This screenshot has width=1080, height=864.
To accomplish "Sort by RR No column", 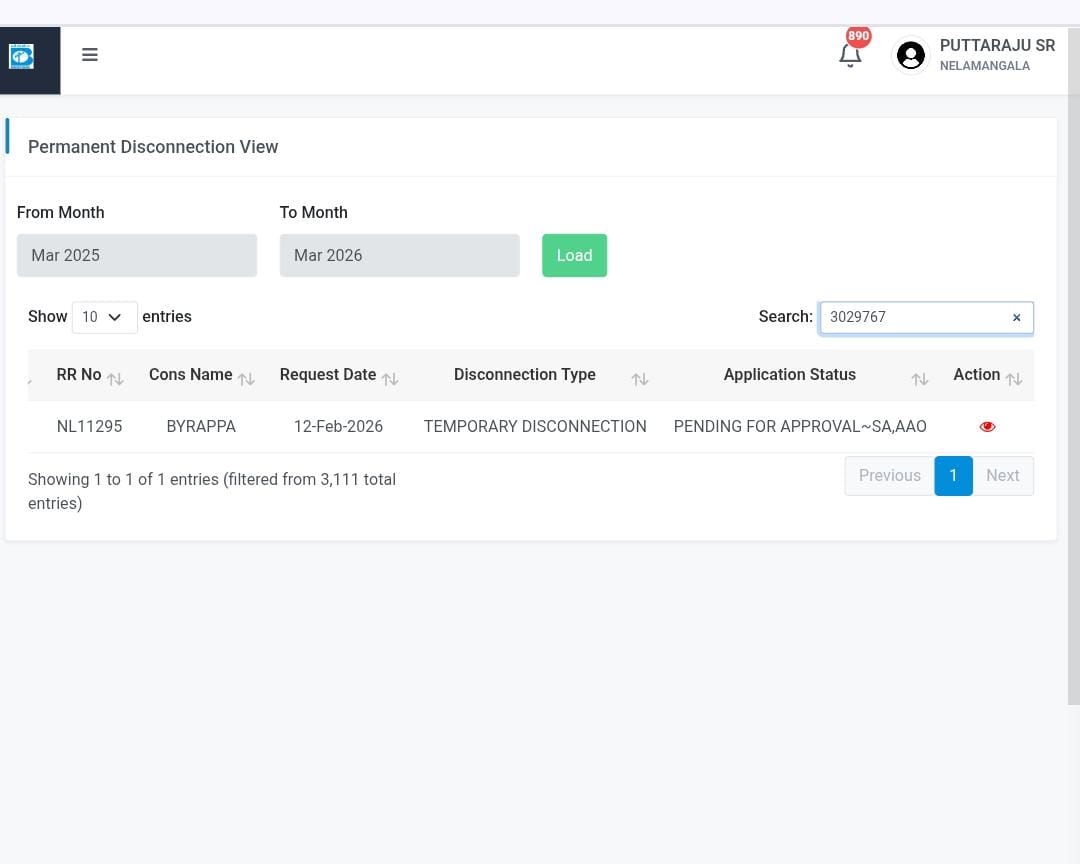I will click(80, 375).
